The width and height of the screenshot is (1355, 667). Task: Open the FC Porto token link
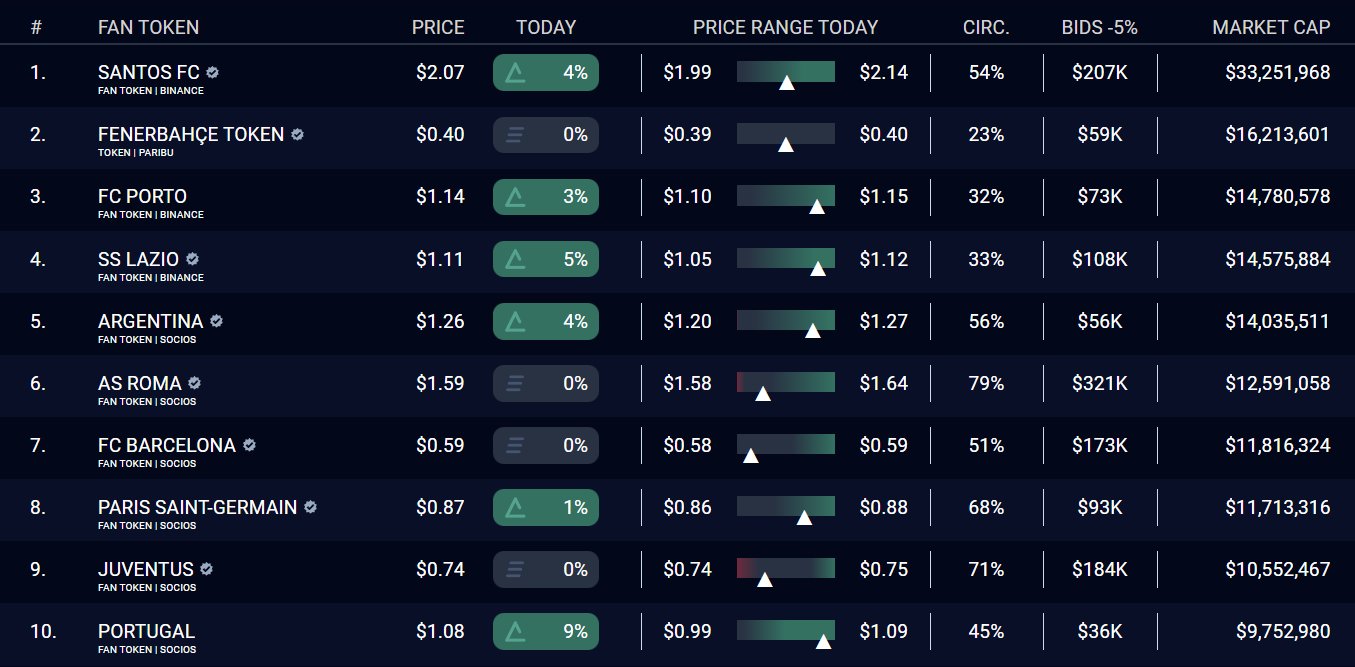click(x=142, y=196)
